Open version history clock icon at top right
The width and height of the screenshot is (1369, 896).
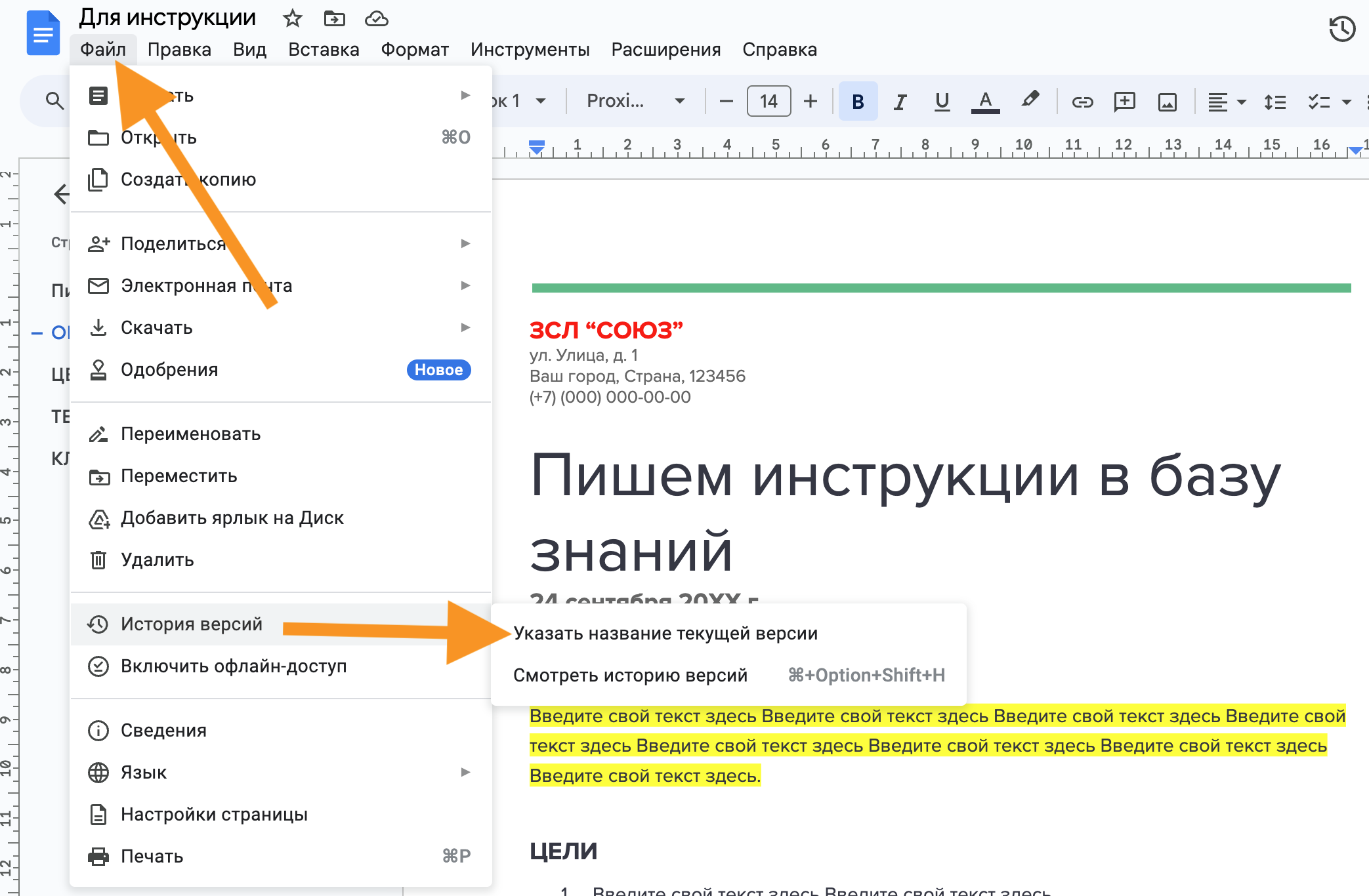click(1341, 29)
